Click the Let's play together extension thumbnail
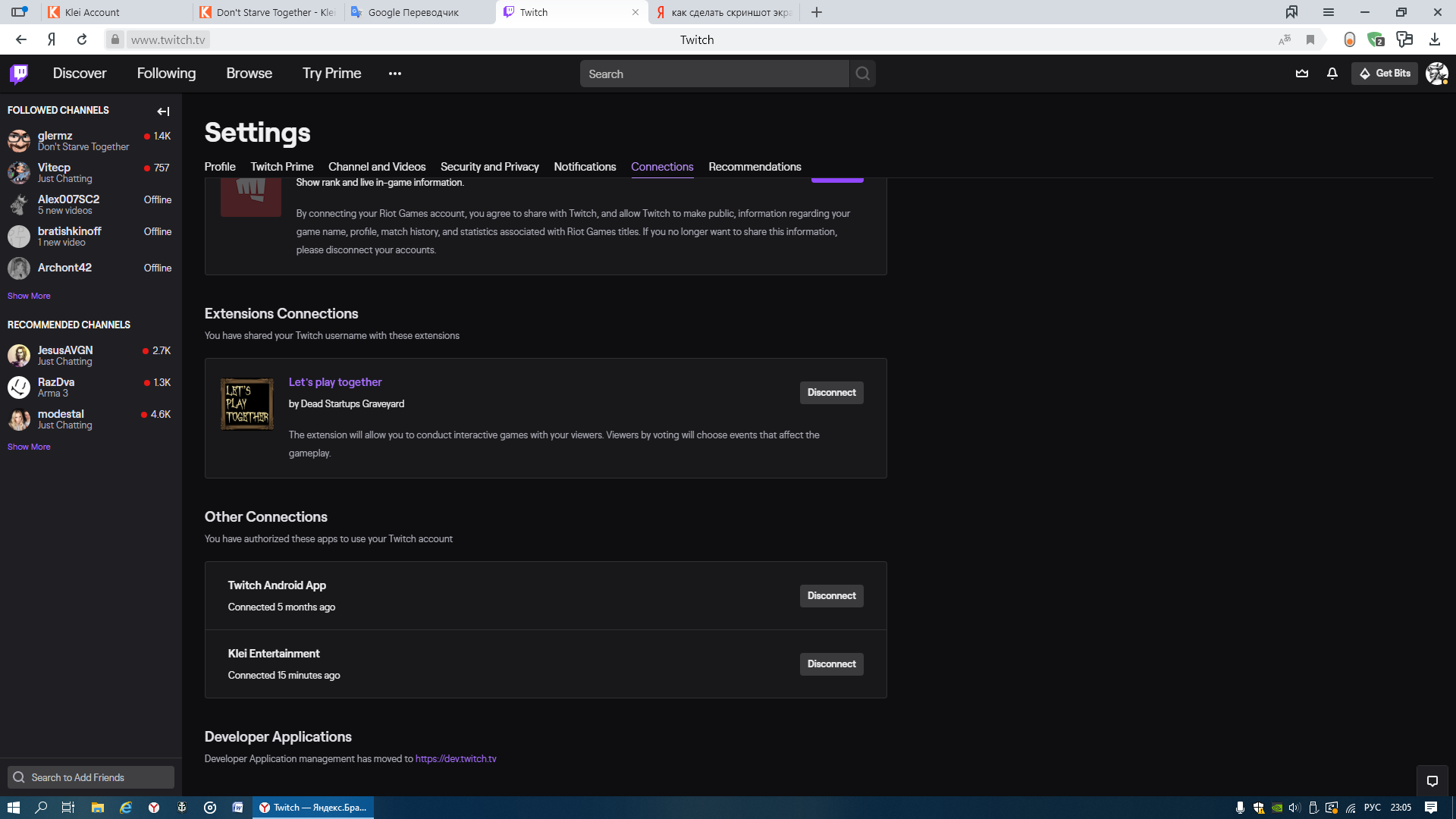This screenshot has height=819, width=1456. 247,404
